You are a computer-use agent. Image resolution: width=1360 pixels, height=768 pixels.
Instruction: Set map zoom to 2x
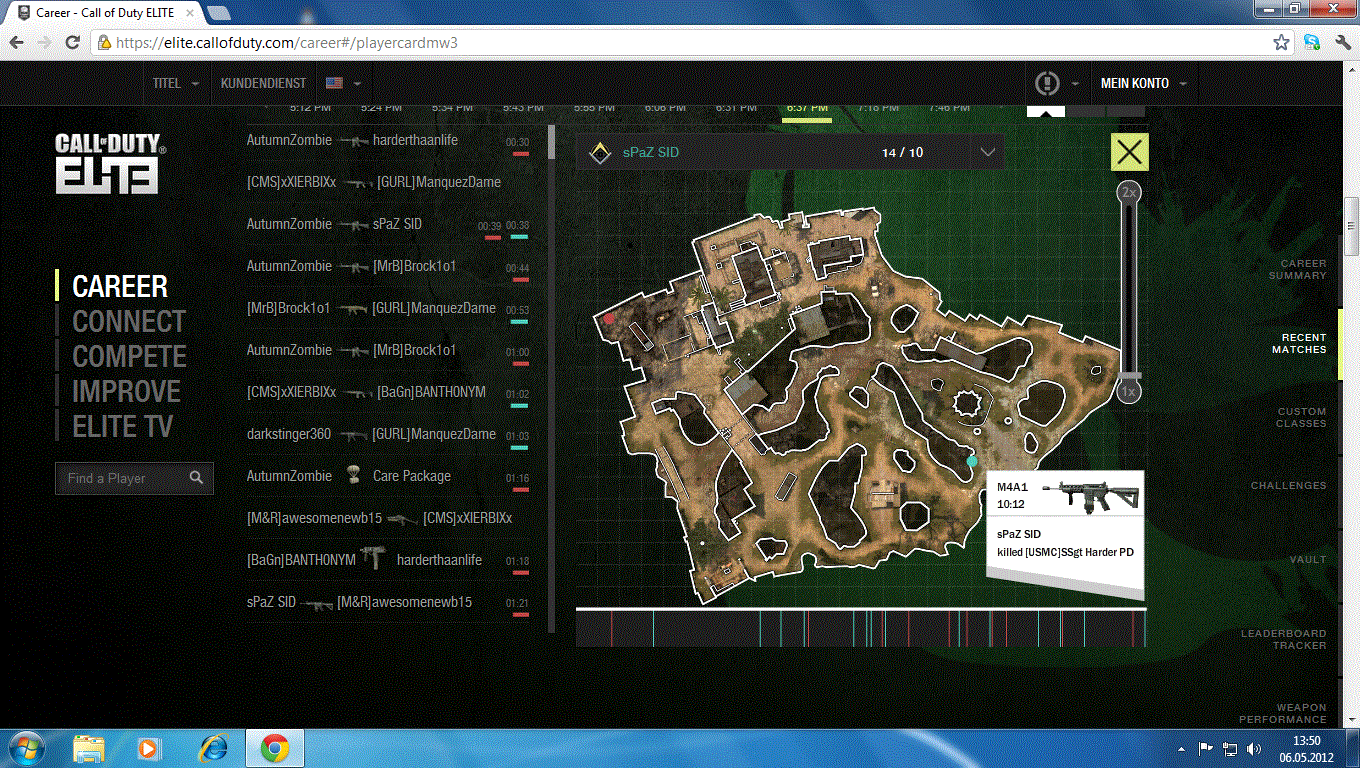(1129, 192)
